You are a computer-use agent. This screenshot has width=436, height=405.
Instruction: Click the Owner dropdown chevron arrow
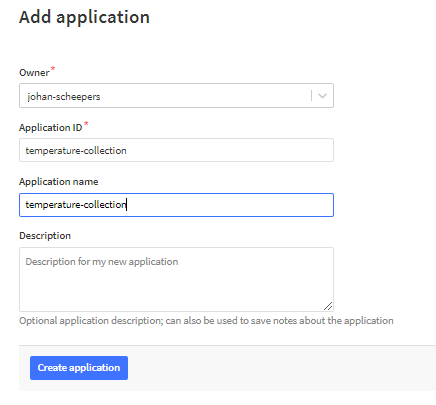pos(322,96)
